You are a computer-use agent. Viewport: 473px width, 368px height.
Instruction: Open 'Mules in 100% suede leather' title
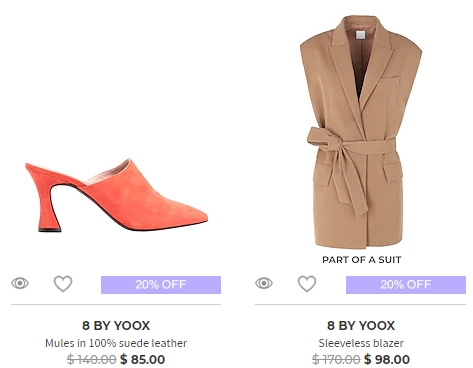116,343
